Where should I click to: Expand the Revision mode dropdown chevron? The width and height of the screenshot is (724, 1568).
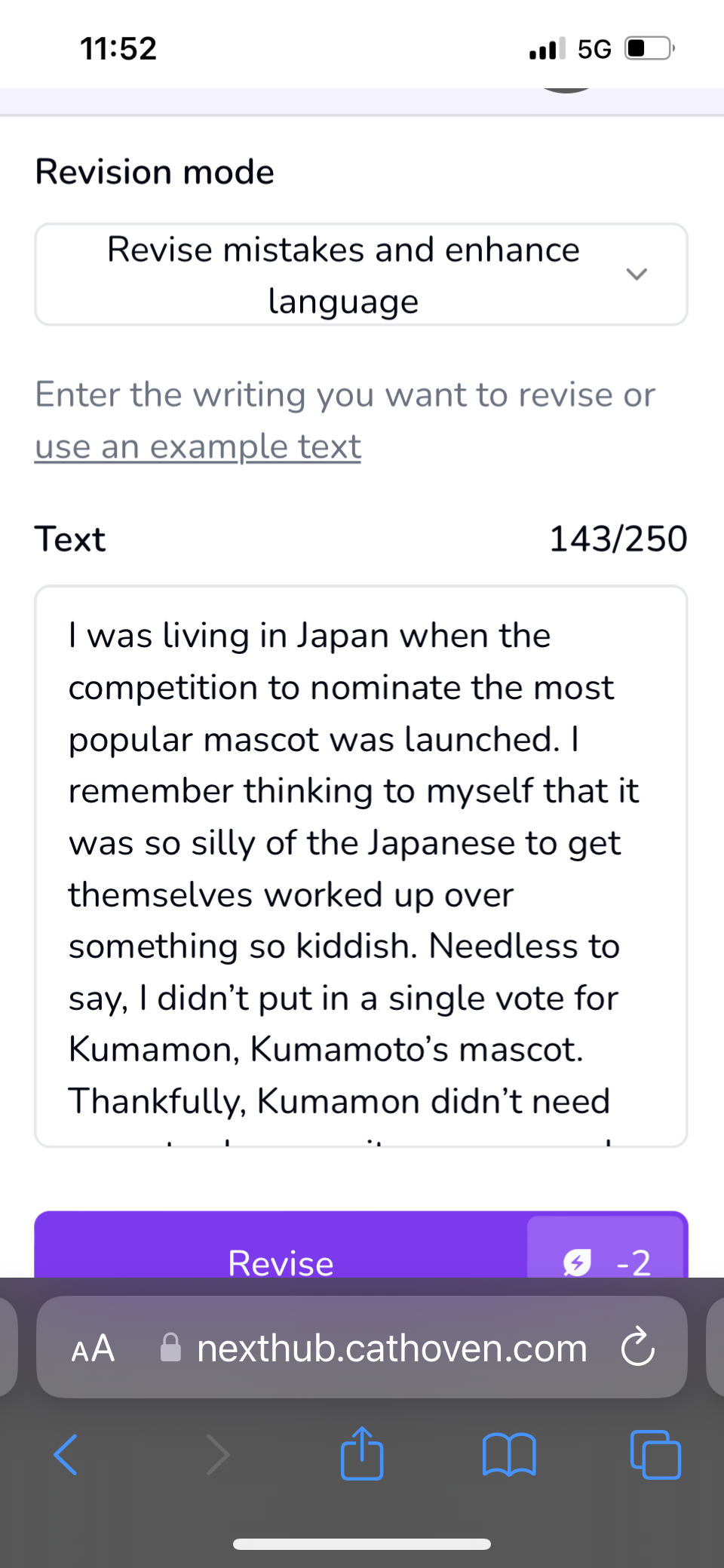[x=637, y=275]
